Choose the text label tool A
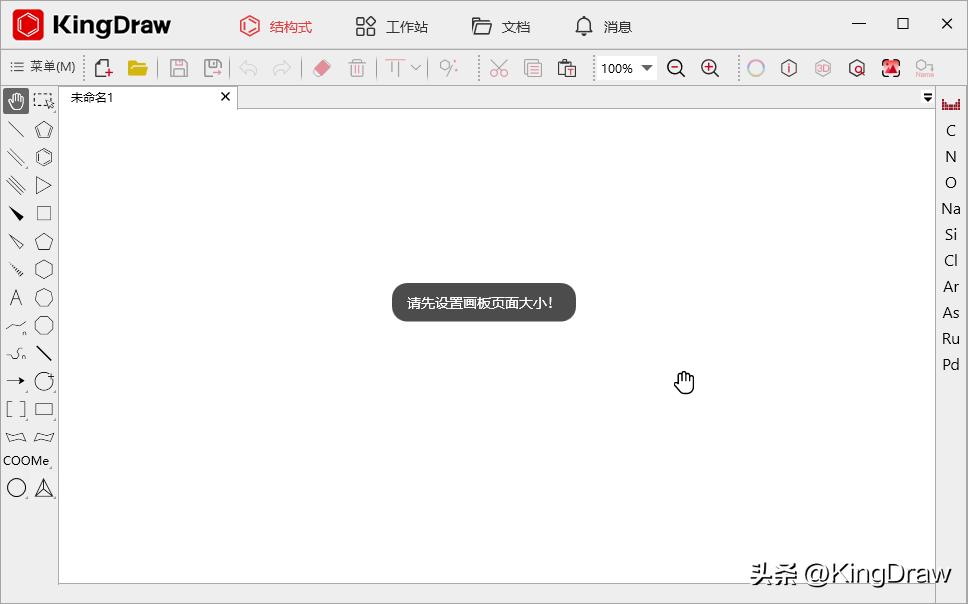 (x=14, y=297)
